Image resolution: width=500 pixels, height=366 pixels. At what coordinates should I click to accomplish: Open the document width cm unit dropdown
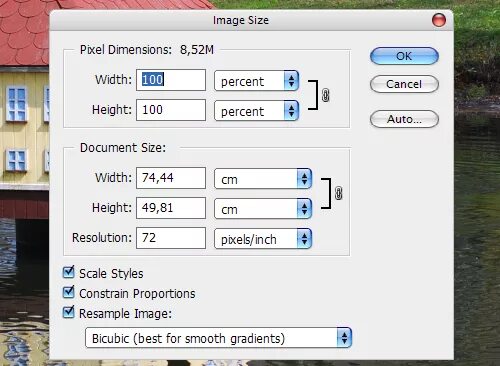[263, 179]
